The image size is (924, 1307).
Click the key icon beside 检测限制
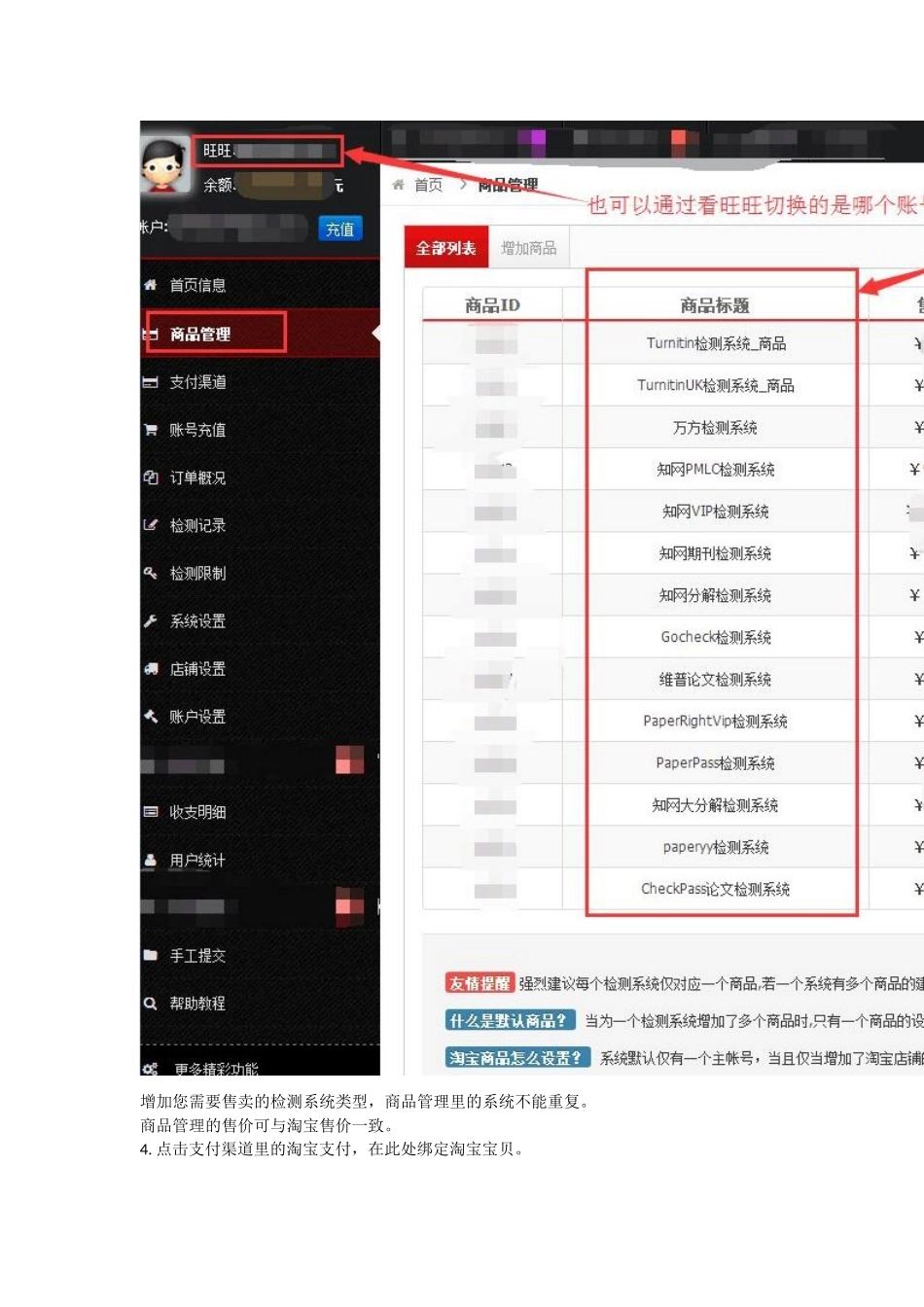pyautogui.click(x=150, y=573)
